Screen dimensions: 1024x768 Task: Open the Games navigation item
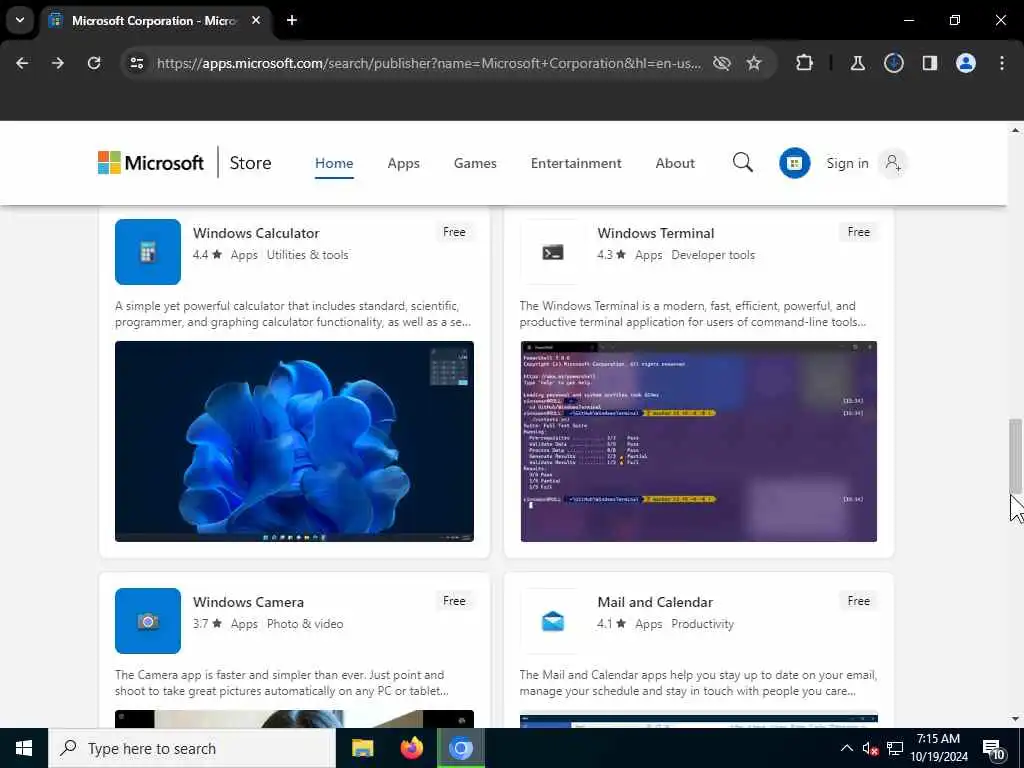coord(475,163)
